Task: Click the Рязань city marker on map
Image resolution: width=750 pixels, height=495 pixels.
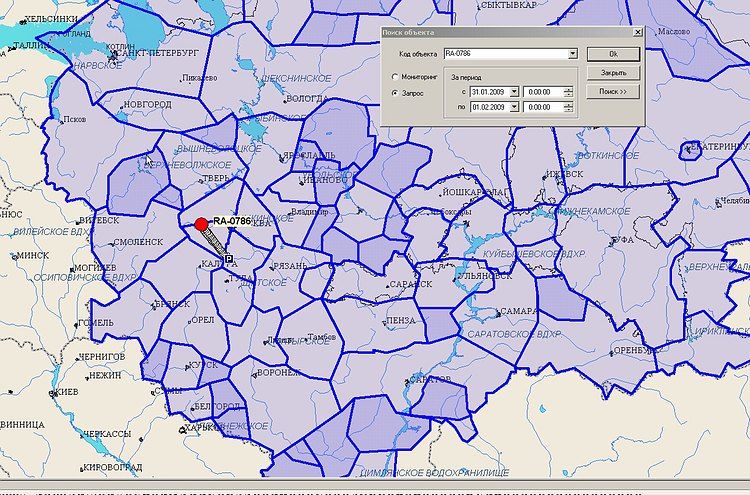Action: click(272, 265)
